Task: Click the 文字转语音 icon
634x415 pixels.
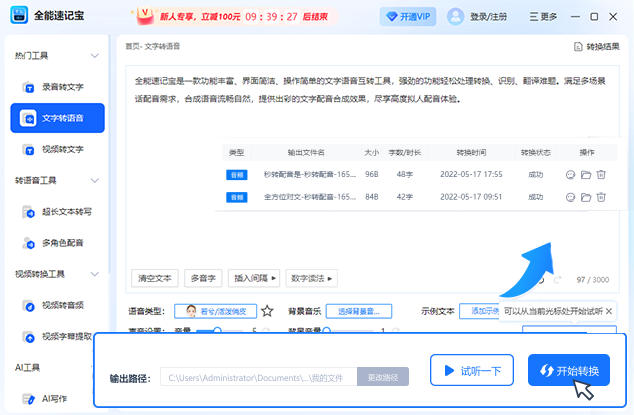Action: pyautogui.click(x=28, y=118)
